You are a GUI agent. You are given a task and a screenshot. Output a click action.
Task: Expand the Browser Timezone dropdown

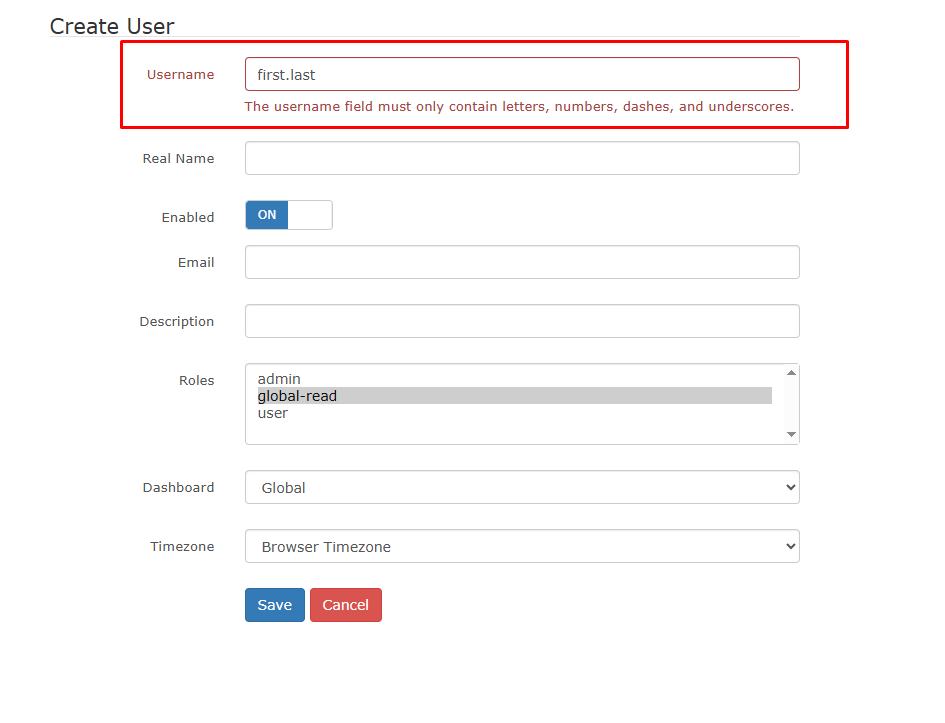click(x=521, y=547)
